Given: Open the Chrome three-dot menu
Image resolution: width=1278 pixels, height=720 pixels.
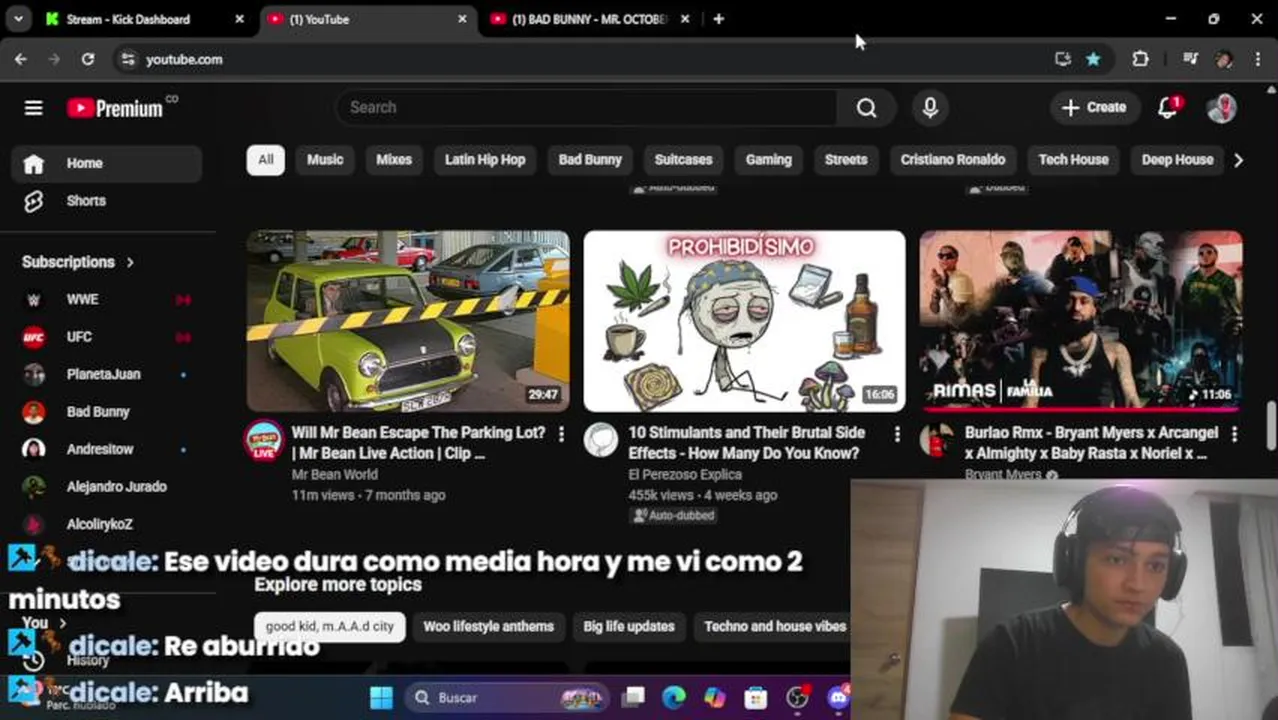Looking at the screenshot, I should coord(1258,60).
